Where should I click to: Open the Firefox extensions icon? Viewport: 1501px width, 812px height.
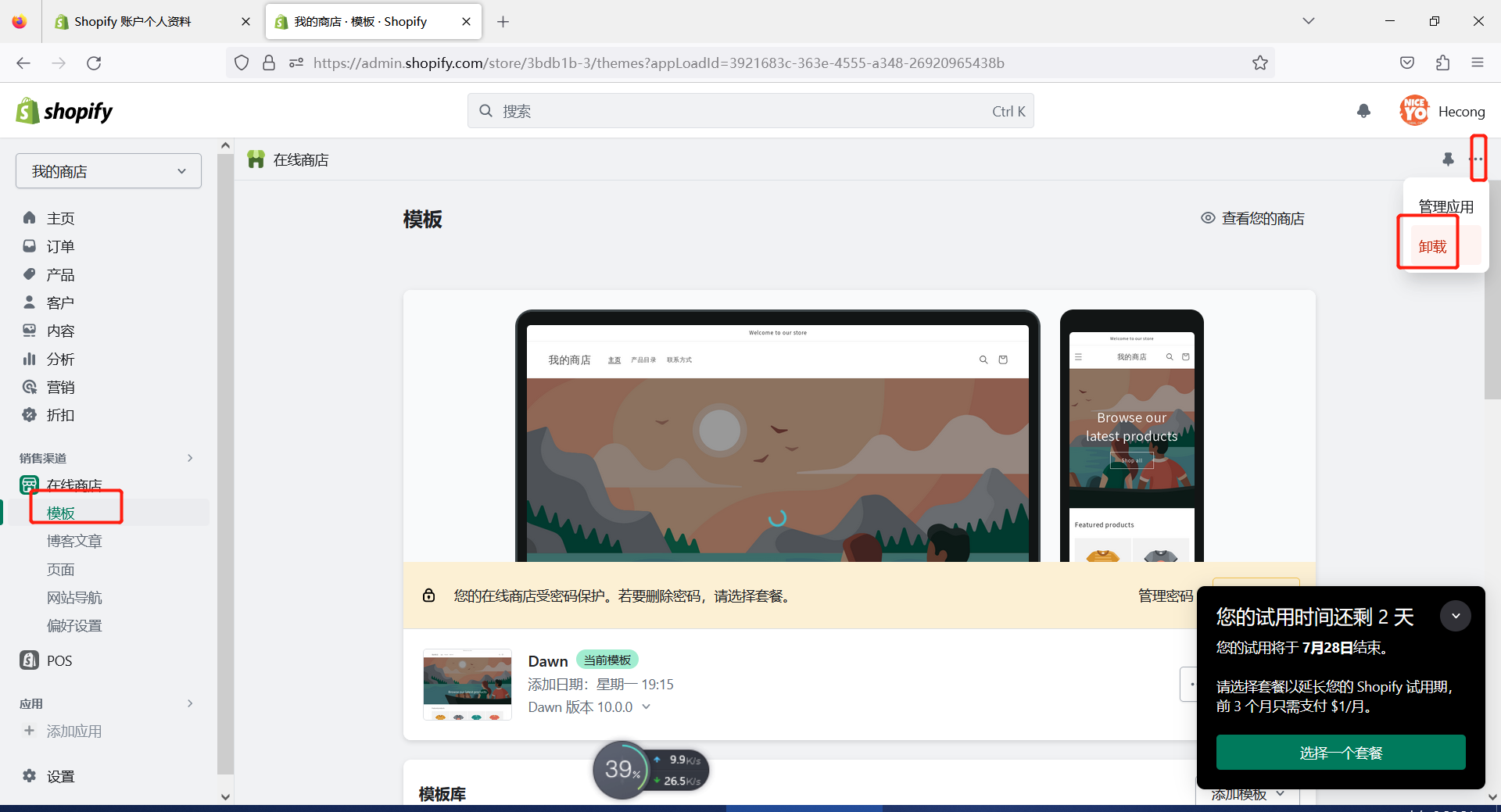1442,63
